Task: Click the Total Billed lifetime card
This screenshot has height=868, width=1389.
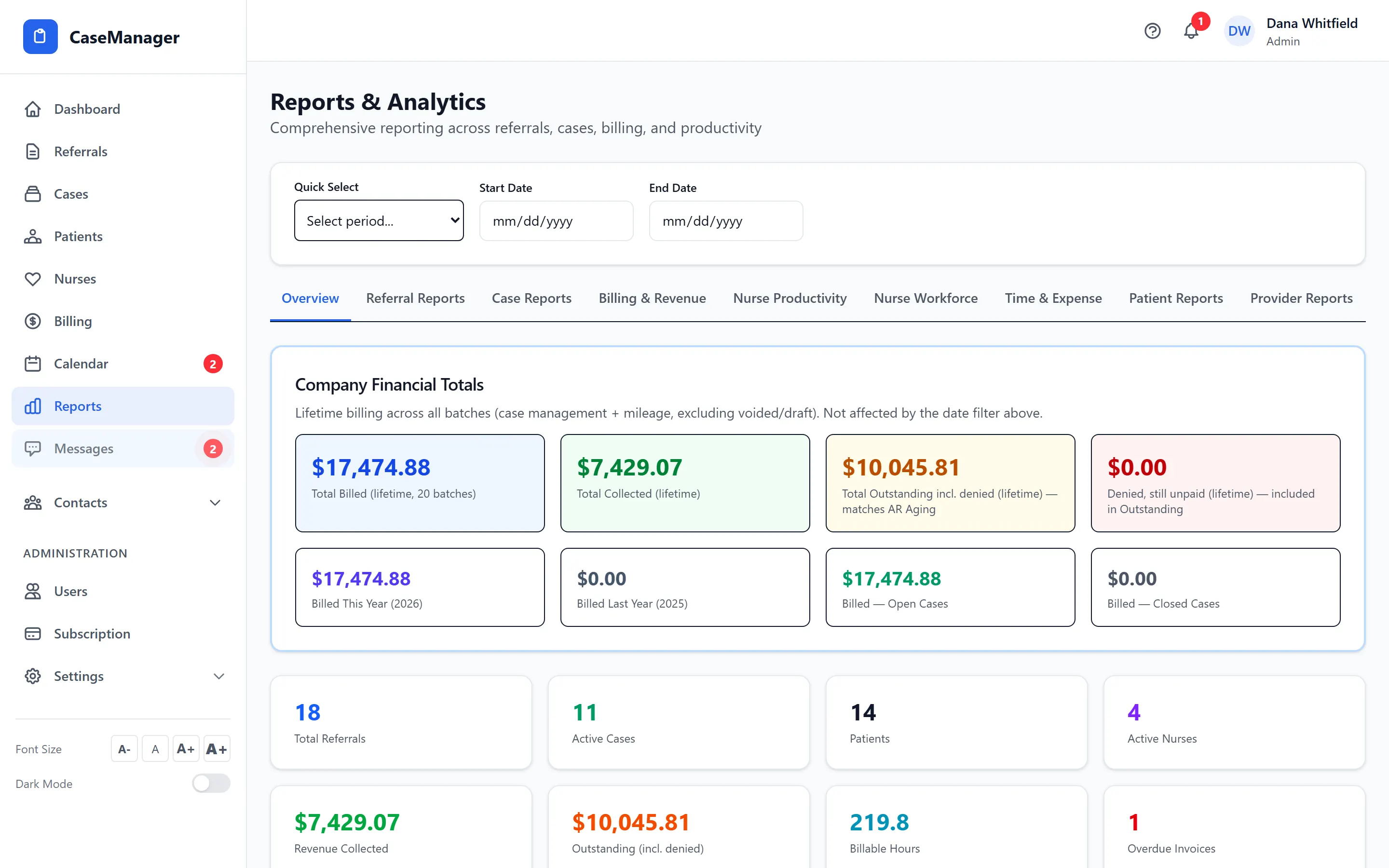Action: click(x=420, y=483)
